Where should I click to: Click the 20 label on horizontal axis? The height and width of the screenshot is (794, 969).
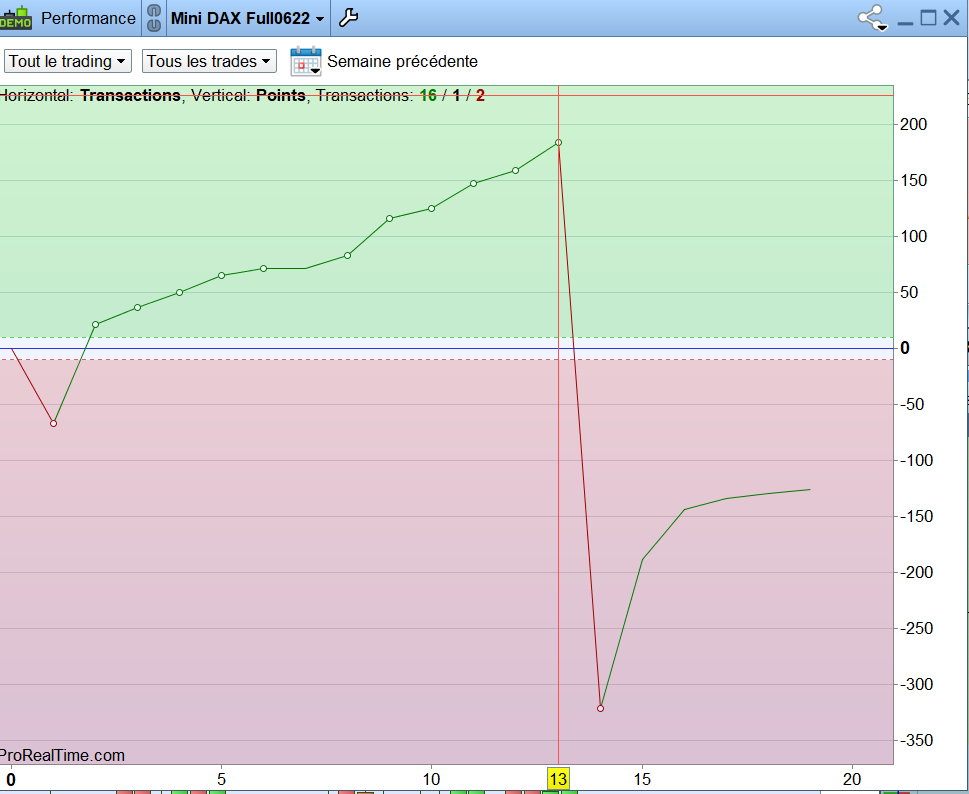[x=852, y=779]
